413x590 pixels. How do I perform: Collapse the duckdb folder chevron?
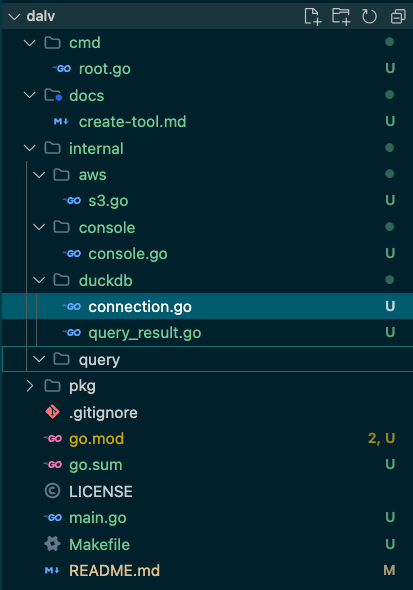[39, 280]
